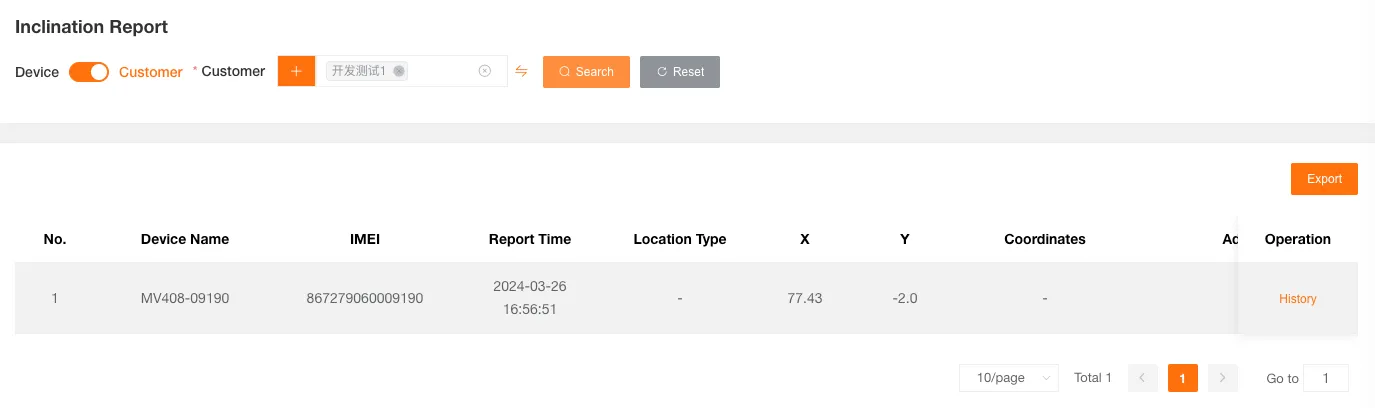The height and width of the screenshot is (408, 1375).
Task: Click the orange swap arrows icon
Action: click(x=521, y=71)
